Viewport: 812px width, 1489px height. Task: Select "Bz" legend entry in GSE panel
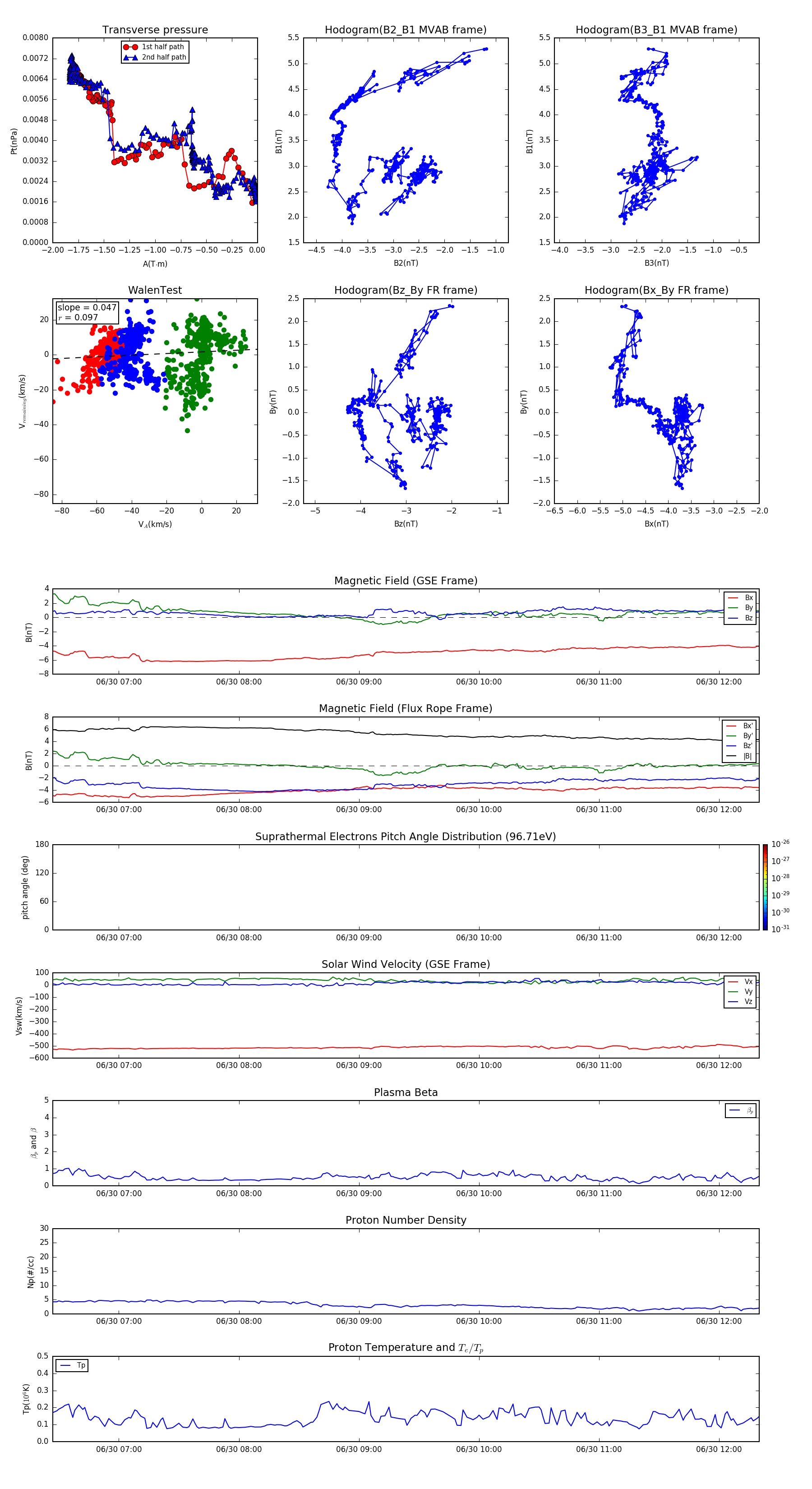[x=741, y=618]
